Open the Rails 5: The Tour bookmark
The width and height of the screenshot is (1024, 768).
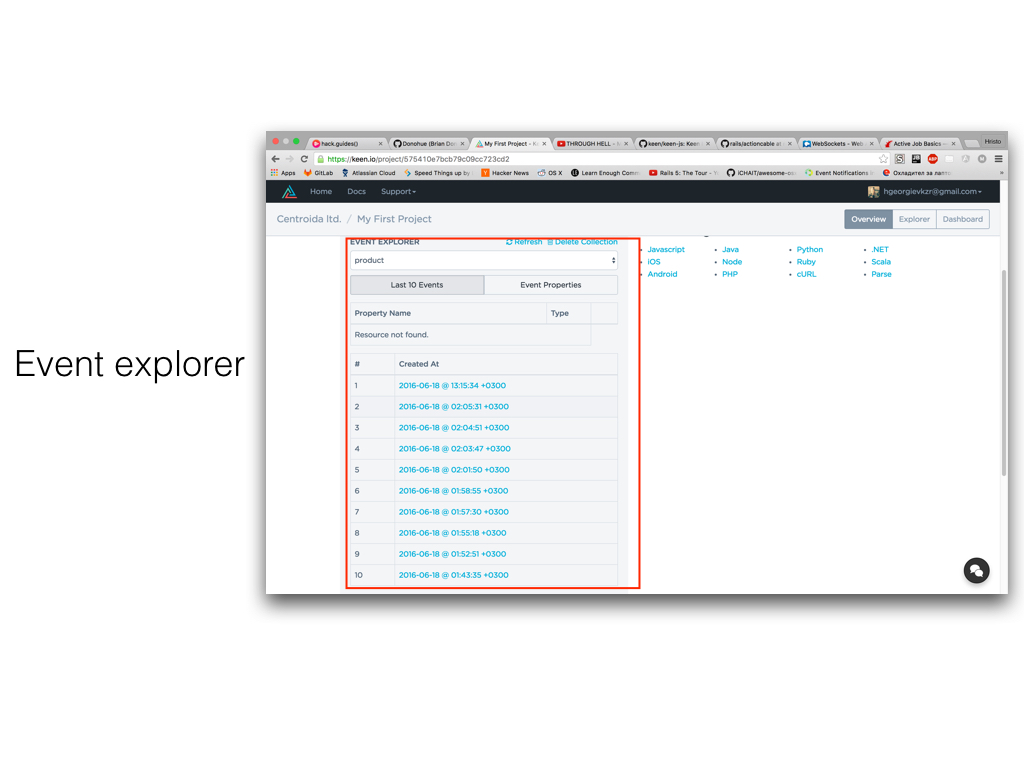[x=683, y=173]
